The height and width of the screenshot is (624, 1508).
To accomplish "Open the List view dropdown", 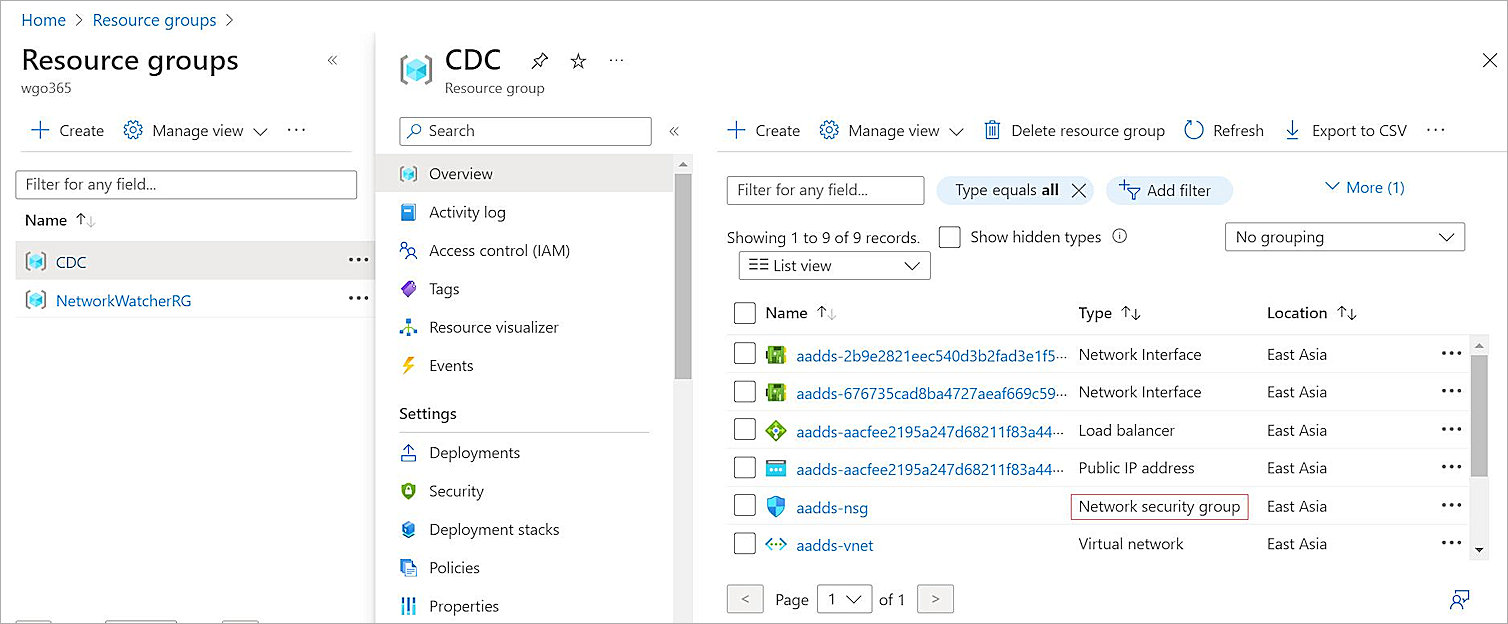I will [x=833, y=265].
